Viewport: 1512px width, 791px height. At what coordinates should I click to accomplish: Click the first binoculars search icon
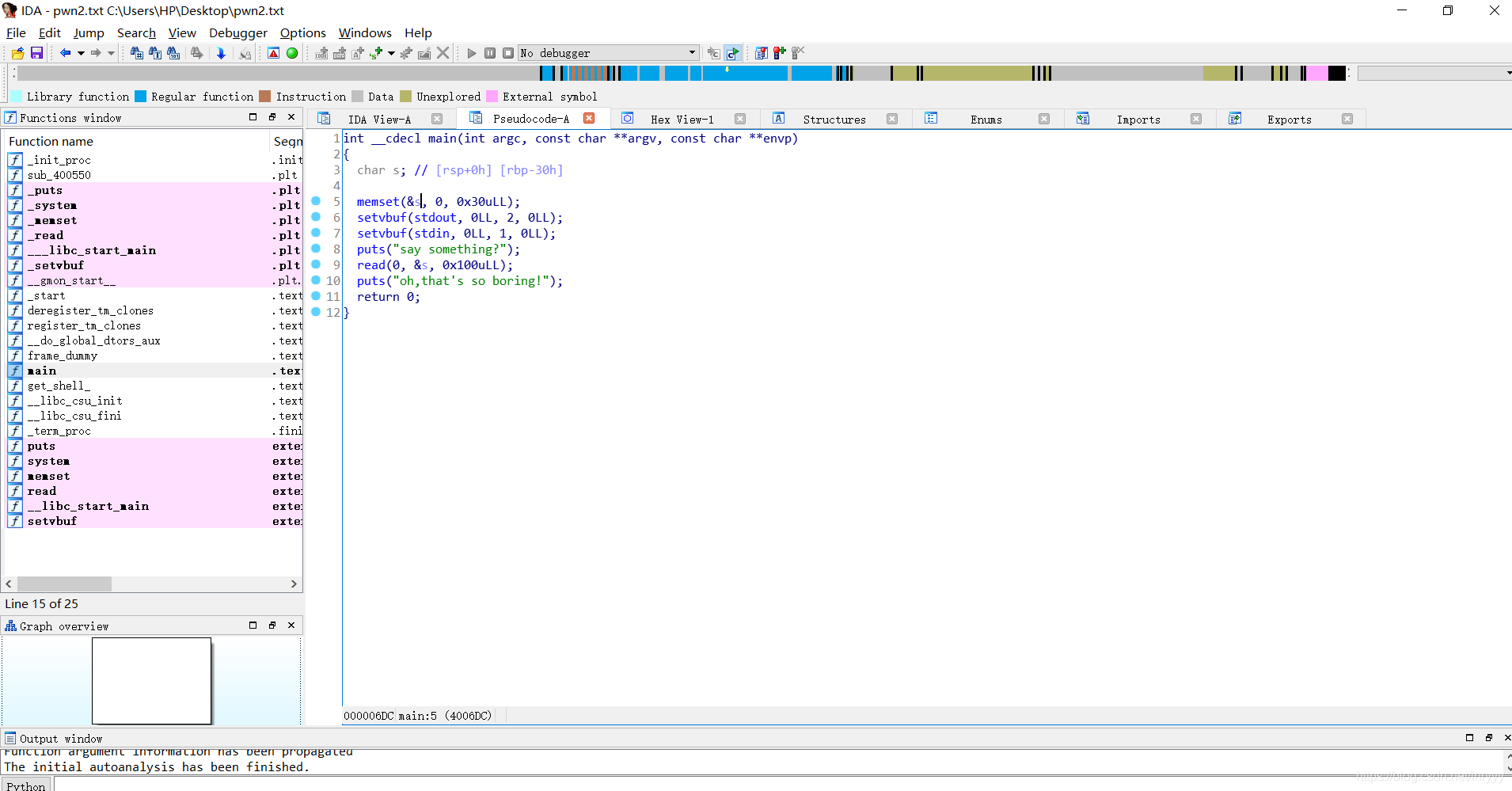137,53
